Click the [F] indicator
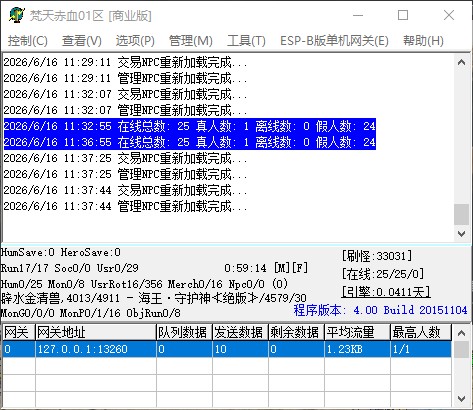The width and height of the screenshot is (473, 410). click(x=300, y=268)
